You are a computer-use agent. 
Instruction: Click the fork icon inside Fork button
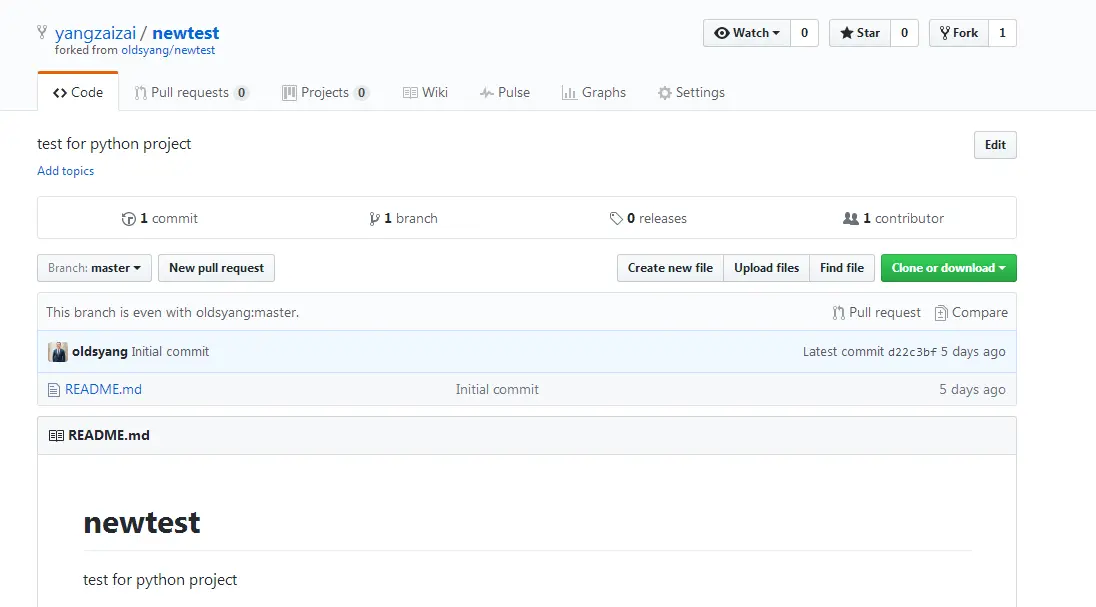945,33
